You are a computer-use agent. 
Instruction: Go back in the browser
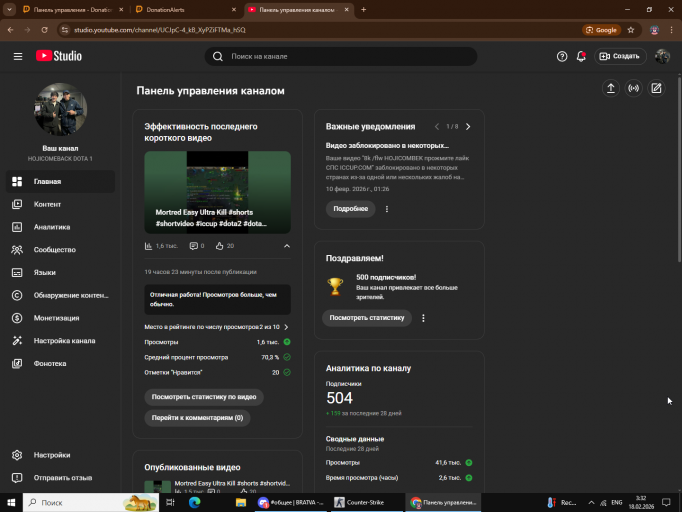[x=10, y=30]
